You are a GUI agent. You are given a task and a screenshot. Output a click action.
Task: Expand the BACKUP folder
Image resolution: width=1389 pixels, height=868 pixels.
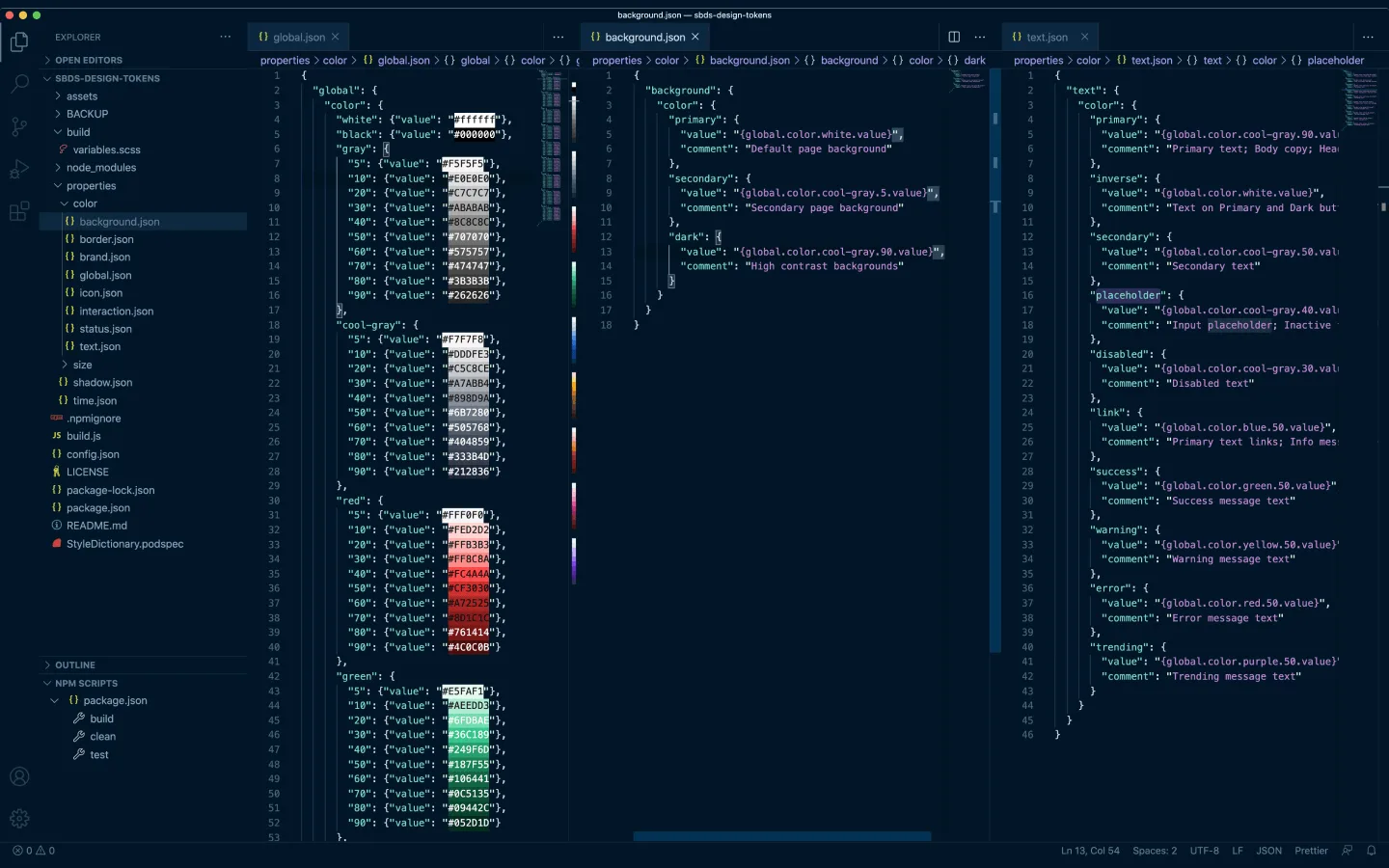click(x=87, y=114)
